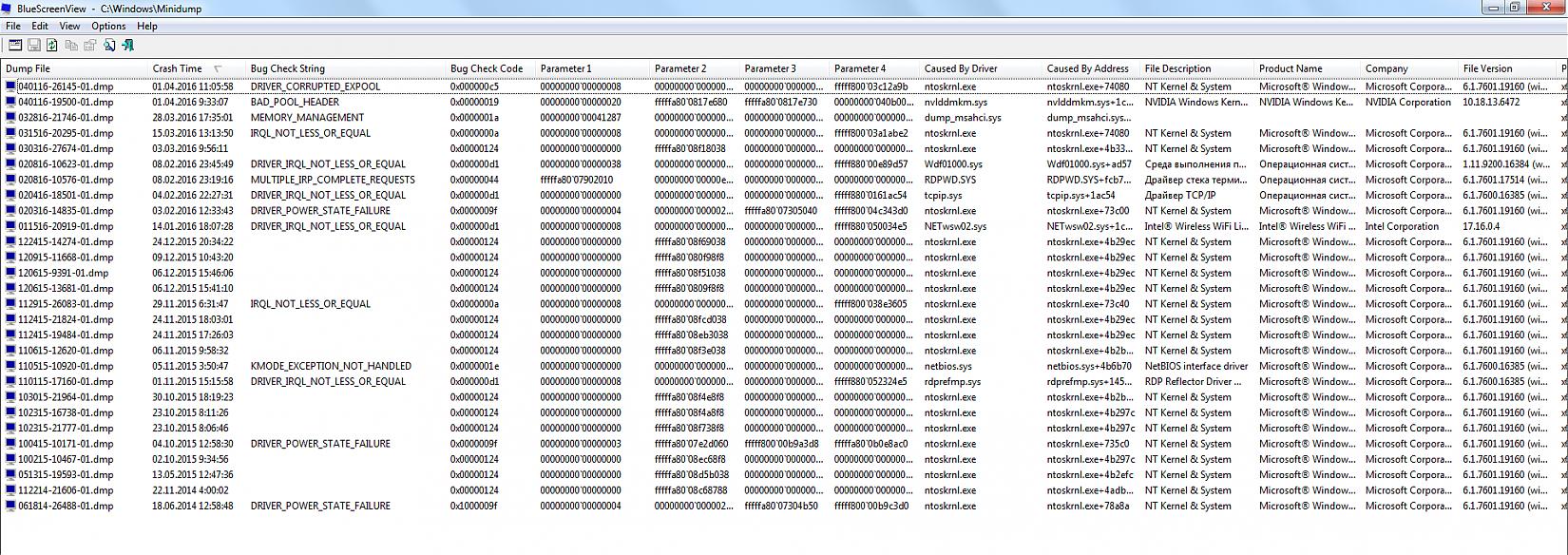Click dump icon beside 032816-21746-01.dmp
The height and width of the screenshot is (555, 1568).
tap(11, 117)
